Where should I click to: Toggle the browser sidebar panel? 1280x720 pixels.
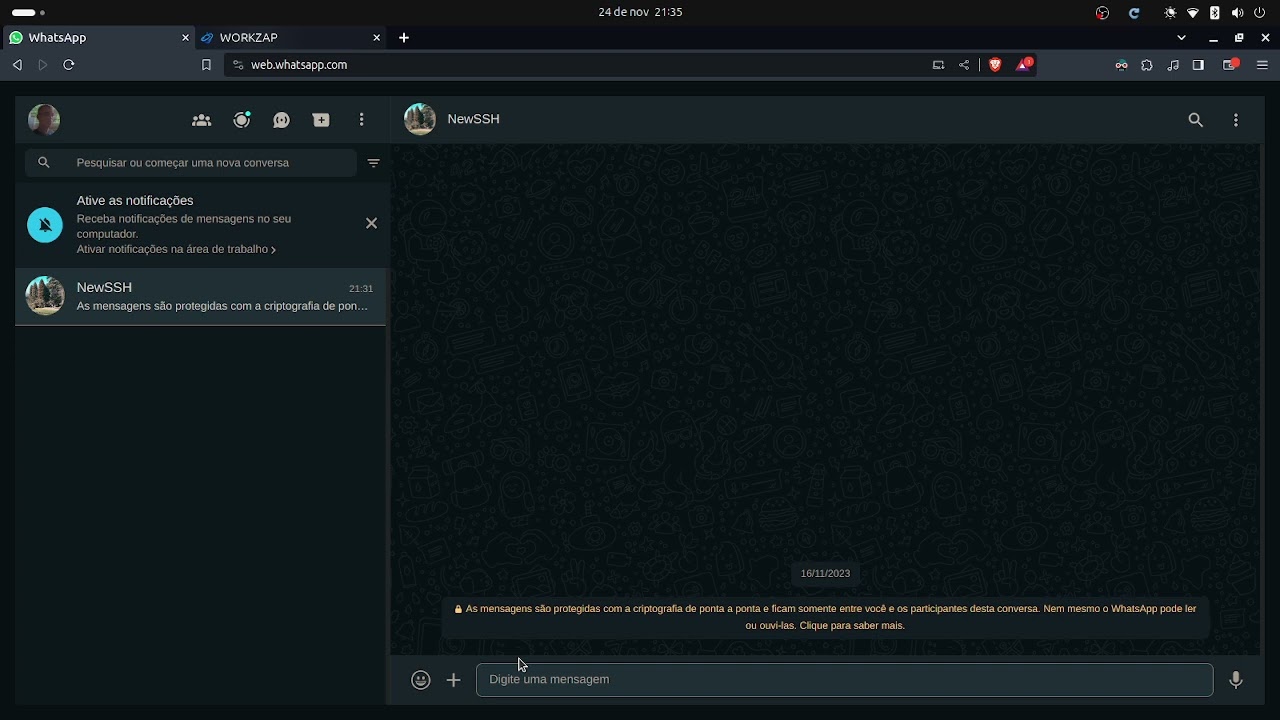pyautogui.click(x=1198, y=65)
